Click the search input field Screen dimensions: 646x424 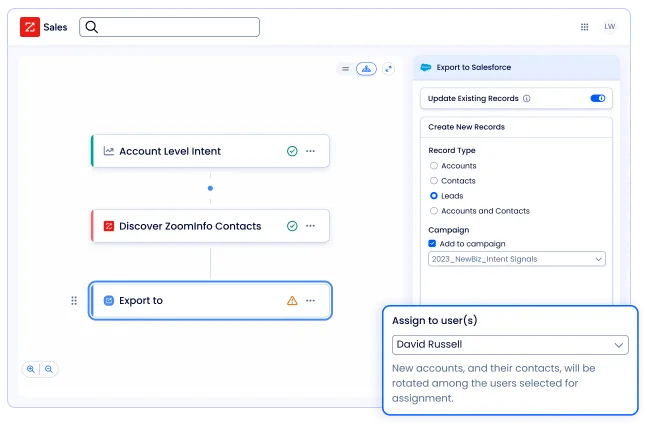pyautogui.click(x=169, y=27)
